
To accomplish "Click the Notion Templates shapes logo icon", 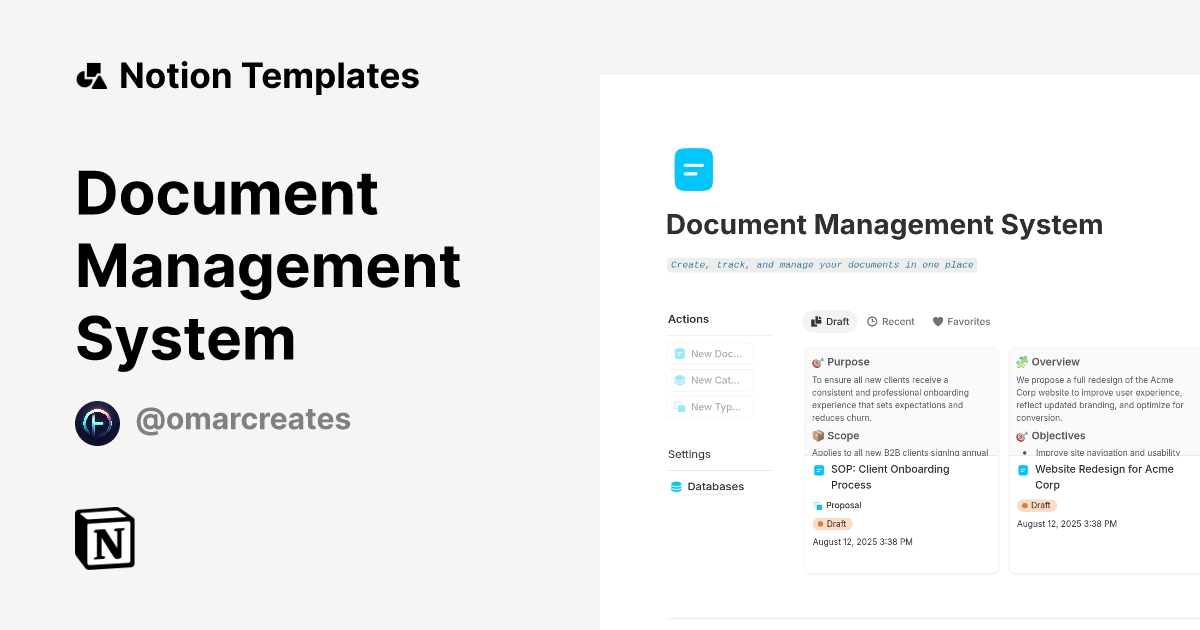I will click(92, 76).
